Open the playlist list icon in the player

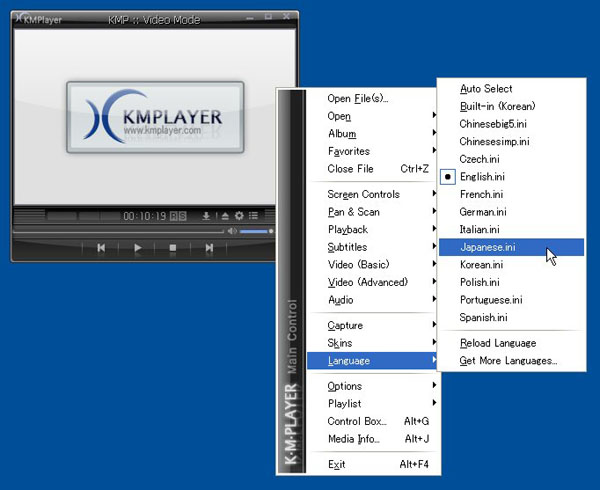point(253,216)
